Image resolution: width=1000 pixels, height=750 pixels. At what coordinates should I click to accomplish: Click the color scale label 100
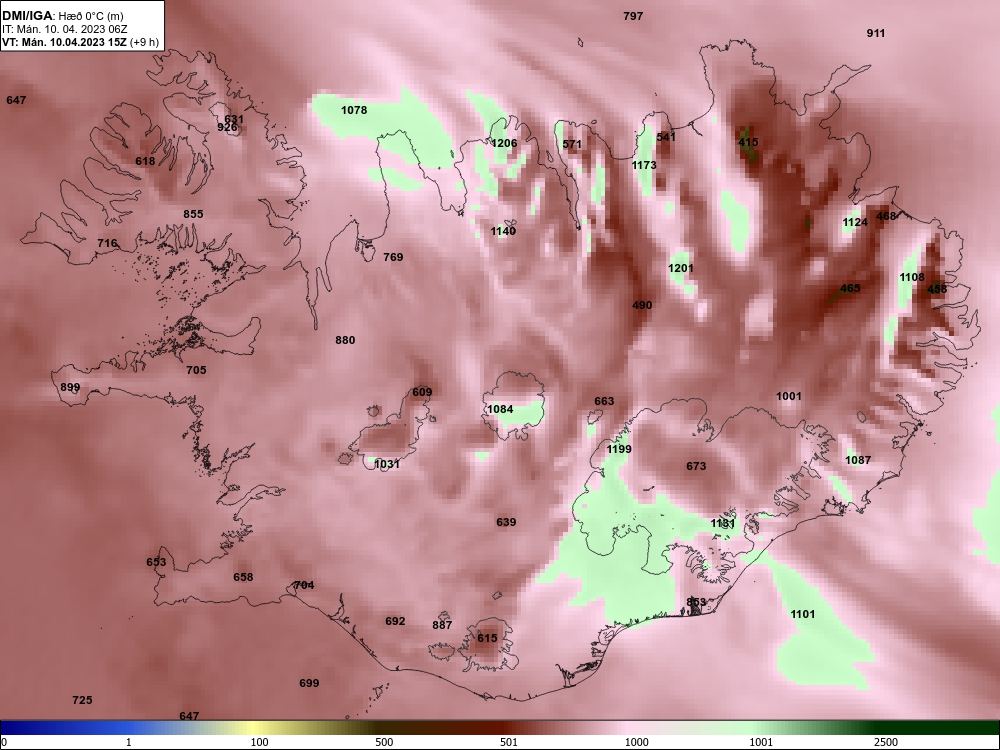point(260,742)
